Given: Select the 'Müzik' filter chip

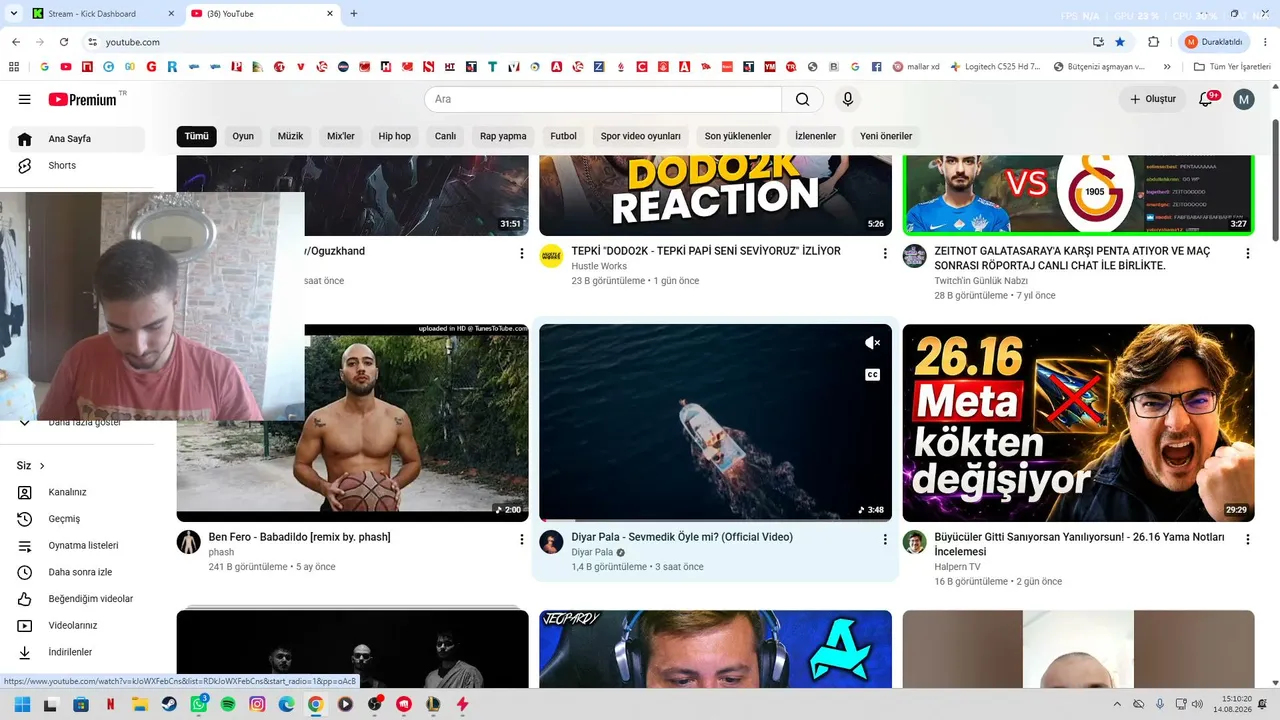Looking at the screenshot, I should pyautogui.click(x=290, y=136).
